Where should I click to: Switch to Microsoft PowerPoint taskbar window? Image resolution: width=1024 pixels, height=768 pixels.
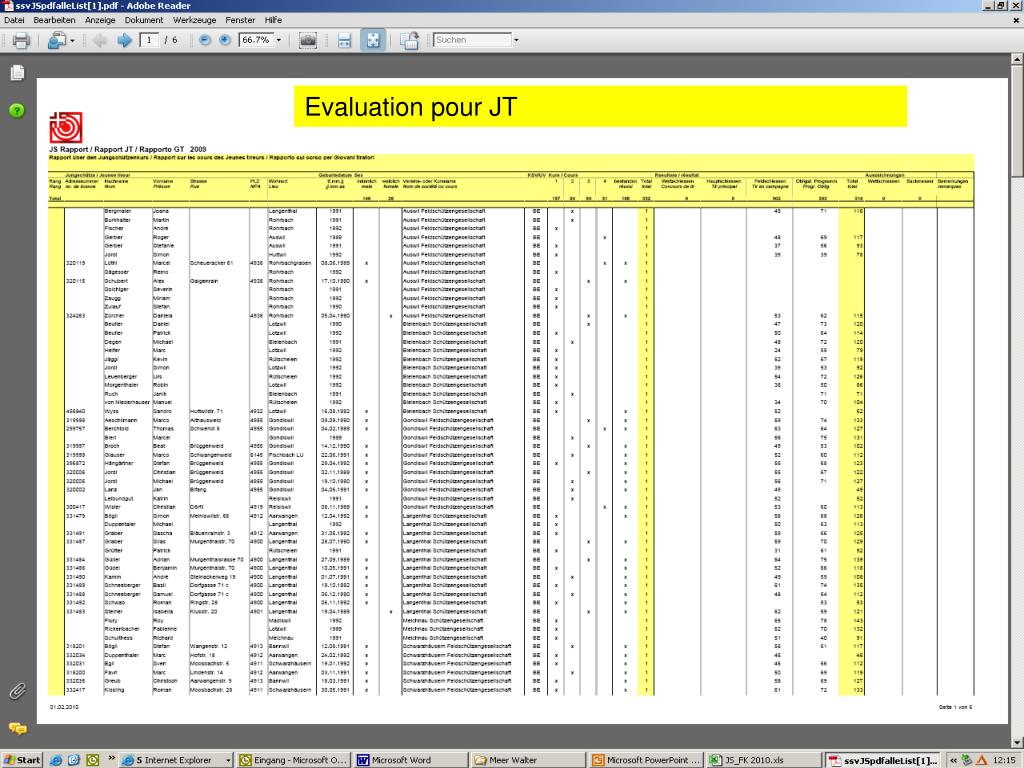(647, 760)
